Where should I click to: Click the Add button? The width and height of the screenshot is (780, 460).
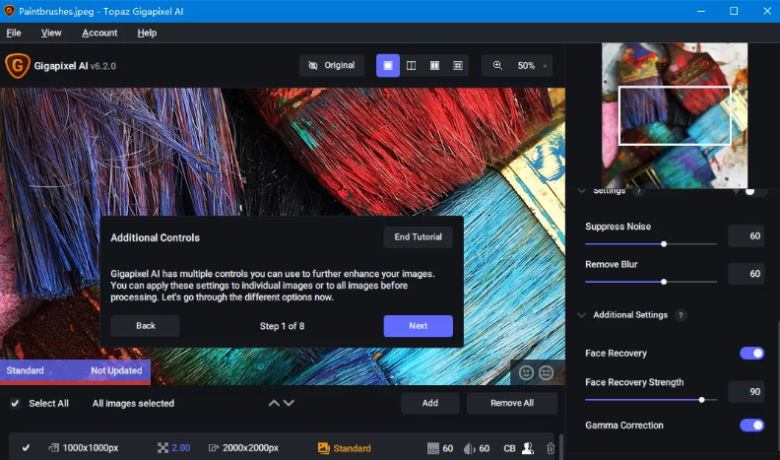tap(430, 403)
